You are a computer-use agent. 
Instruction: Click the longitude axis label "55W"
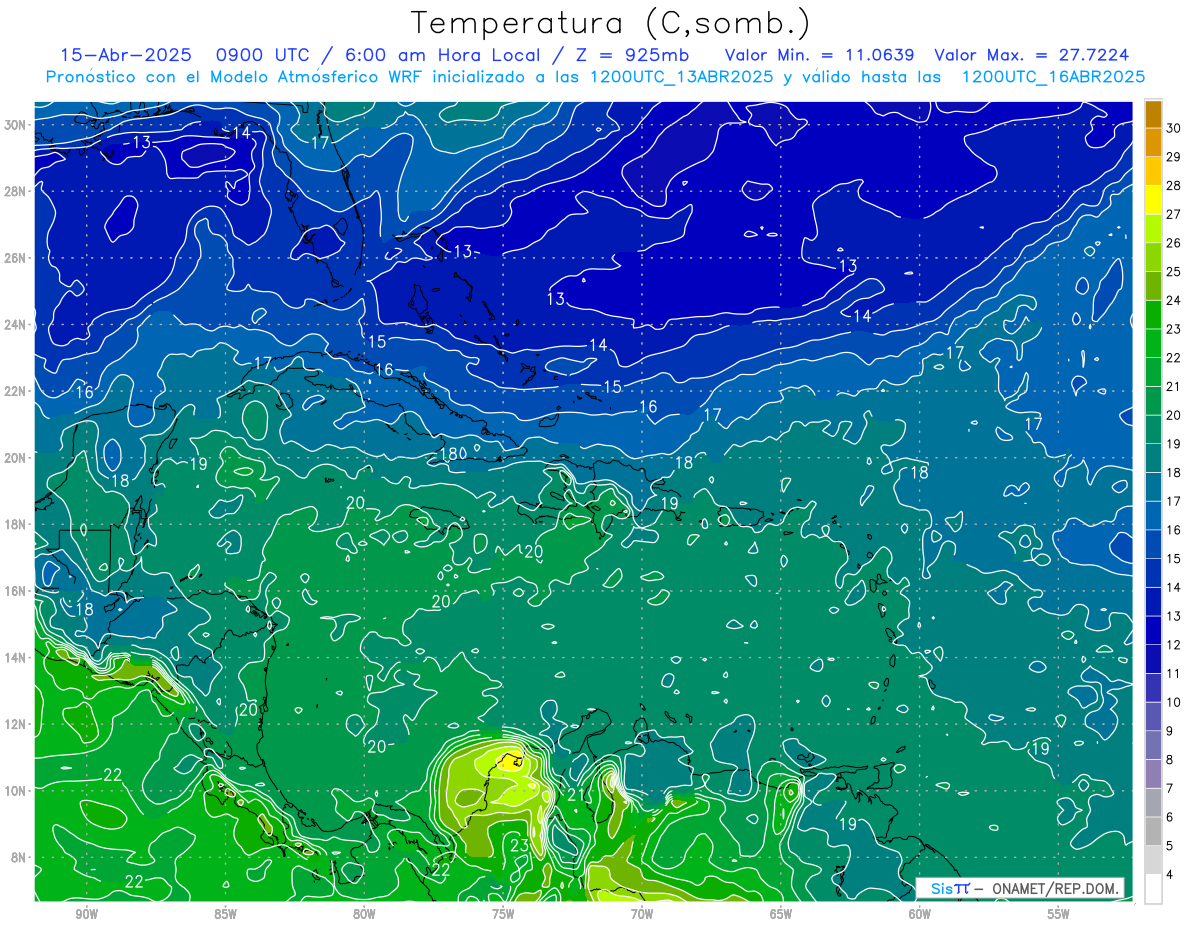(1059, 914)
